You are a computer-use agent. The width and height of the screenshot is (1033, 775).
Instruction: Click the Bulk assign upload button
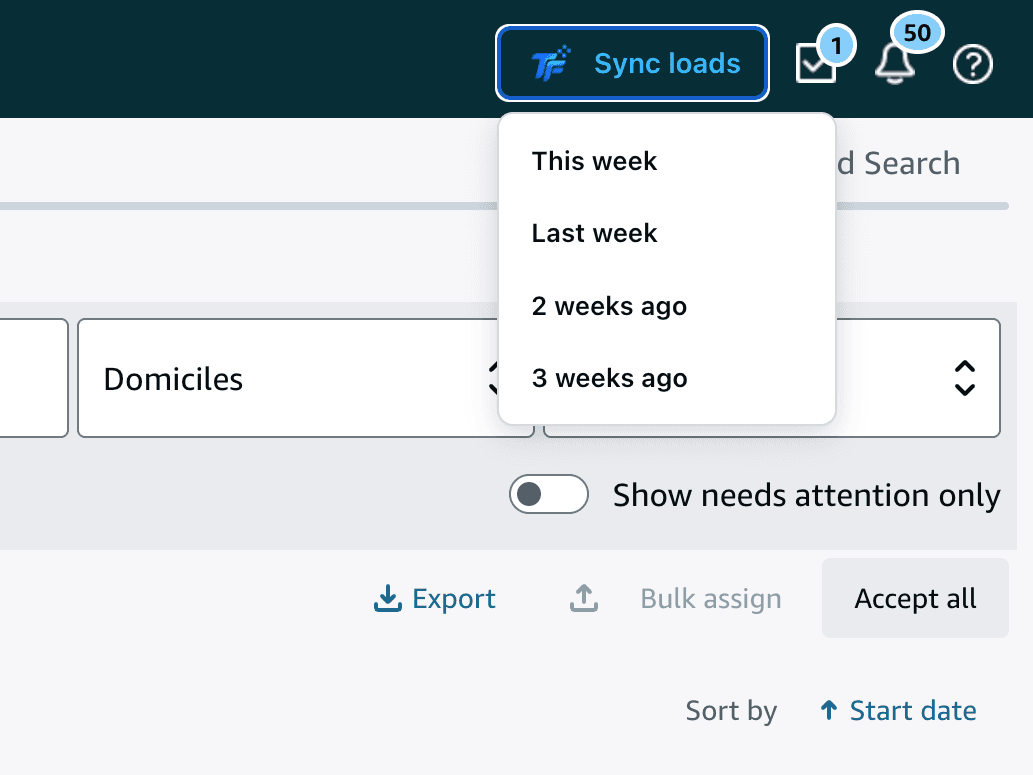coord(675,598)
